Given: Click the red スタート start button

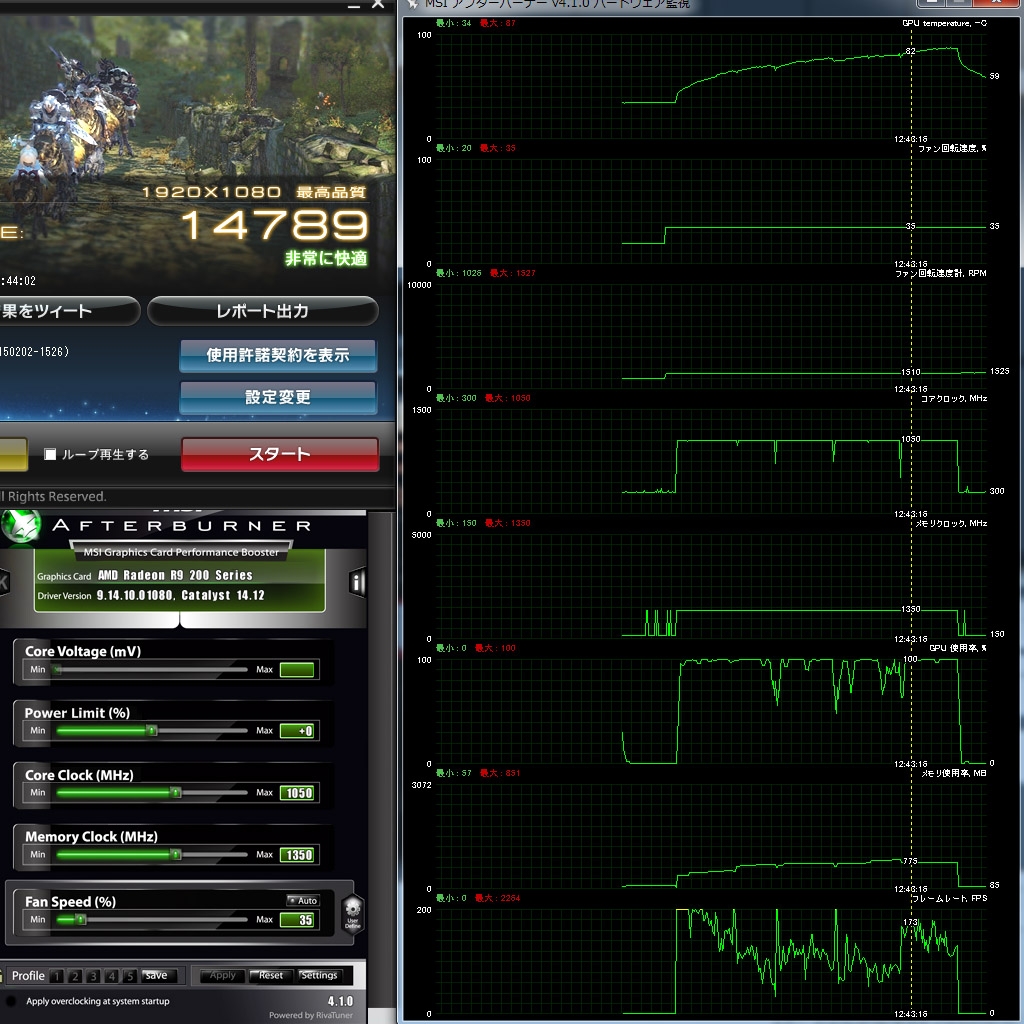Looking at the screenshot, I should 280,454.
